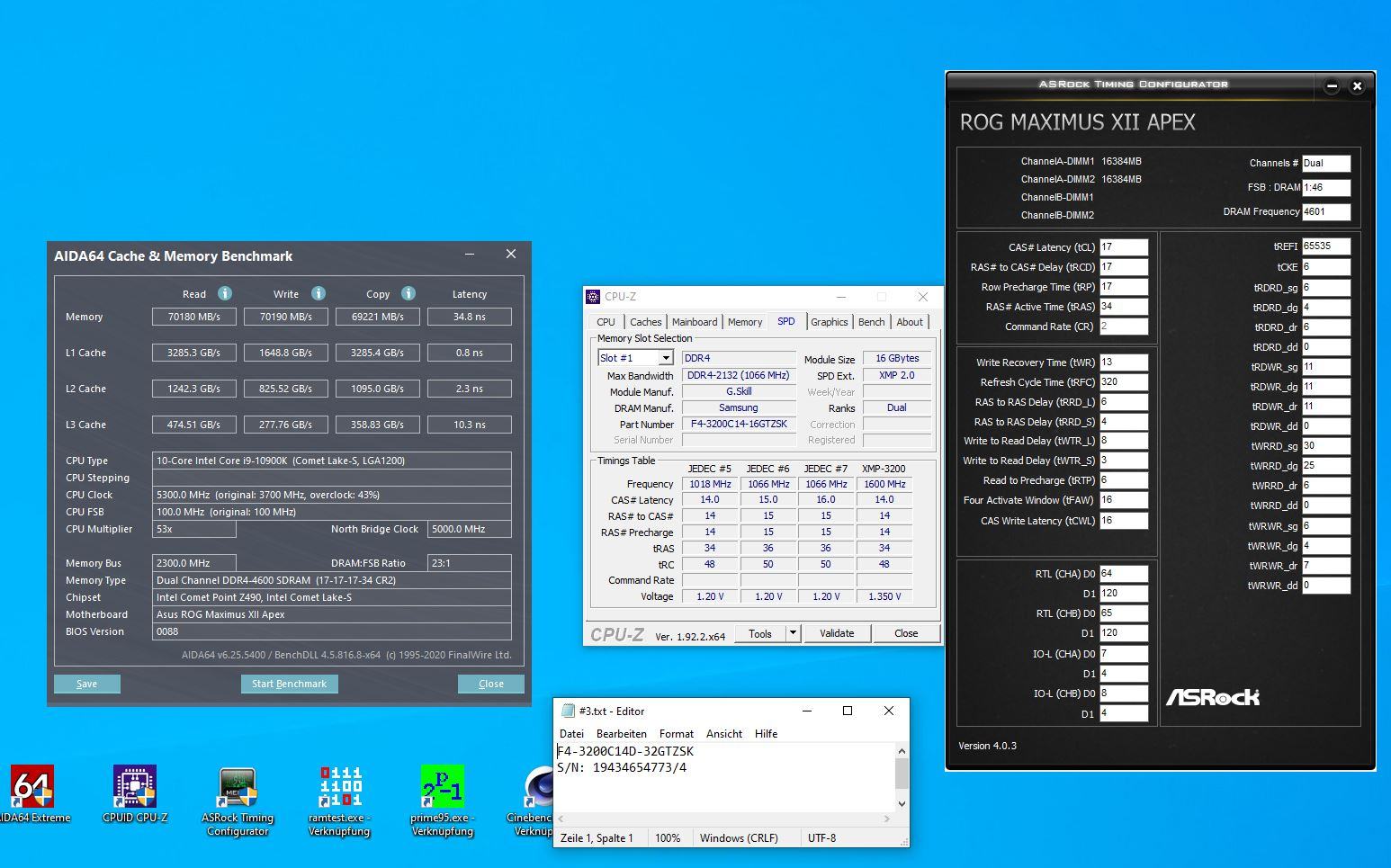This screenshot has height=868, width=1391.
Task: Click the IO-L (CHB) D0 field
Action: (x=1124, y=694)
